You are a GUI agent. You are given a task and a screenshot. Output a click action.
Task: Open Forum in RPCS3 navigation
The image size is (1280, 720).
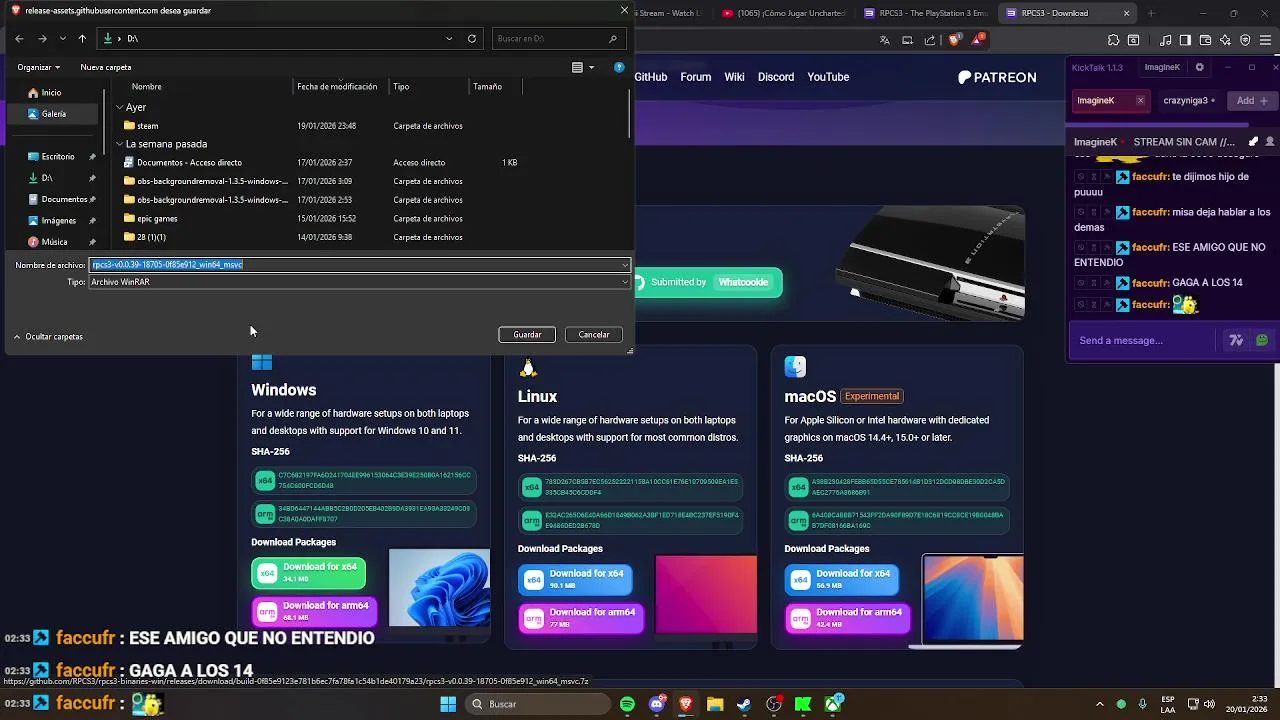696,77
